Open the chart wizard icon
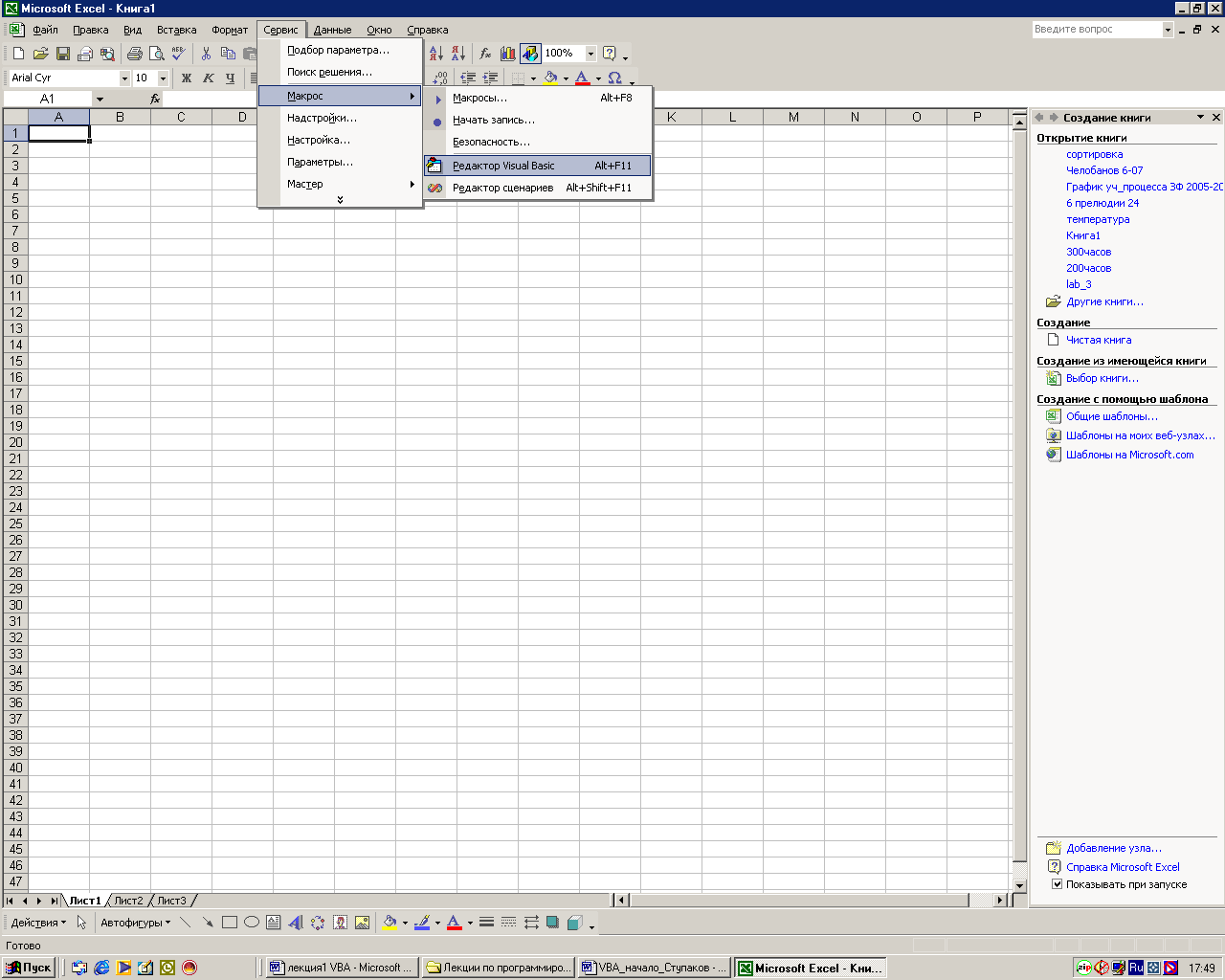This screenshot has width=1225, height=980. (x=508, y=54)
